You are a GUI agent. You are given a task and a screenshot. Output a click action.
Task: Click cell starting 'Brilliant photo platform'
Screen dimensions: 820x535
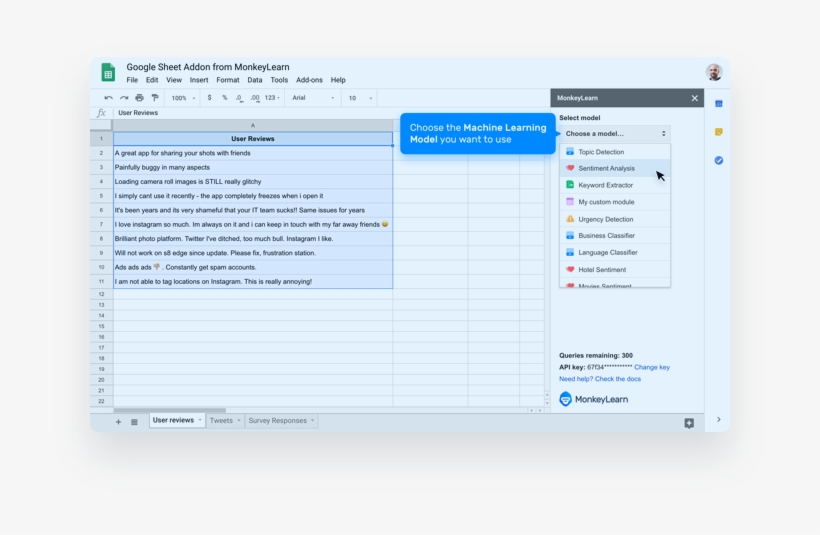253,238
